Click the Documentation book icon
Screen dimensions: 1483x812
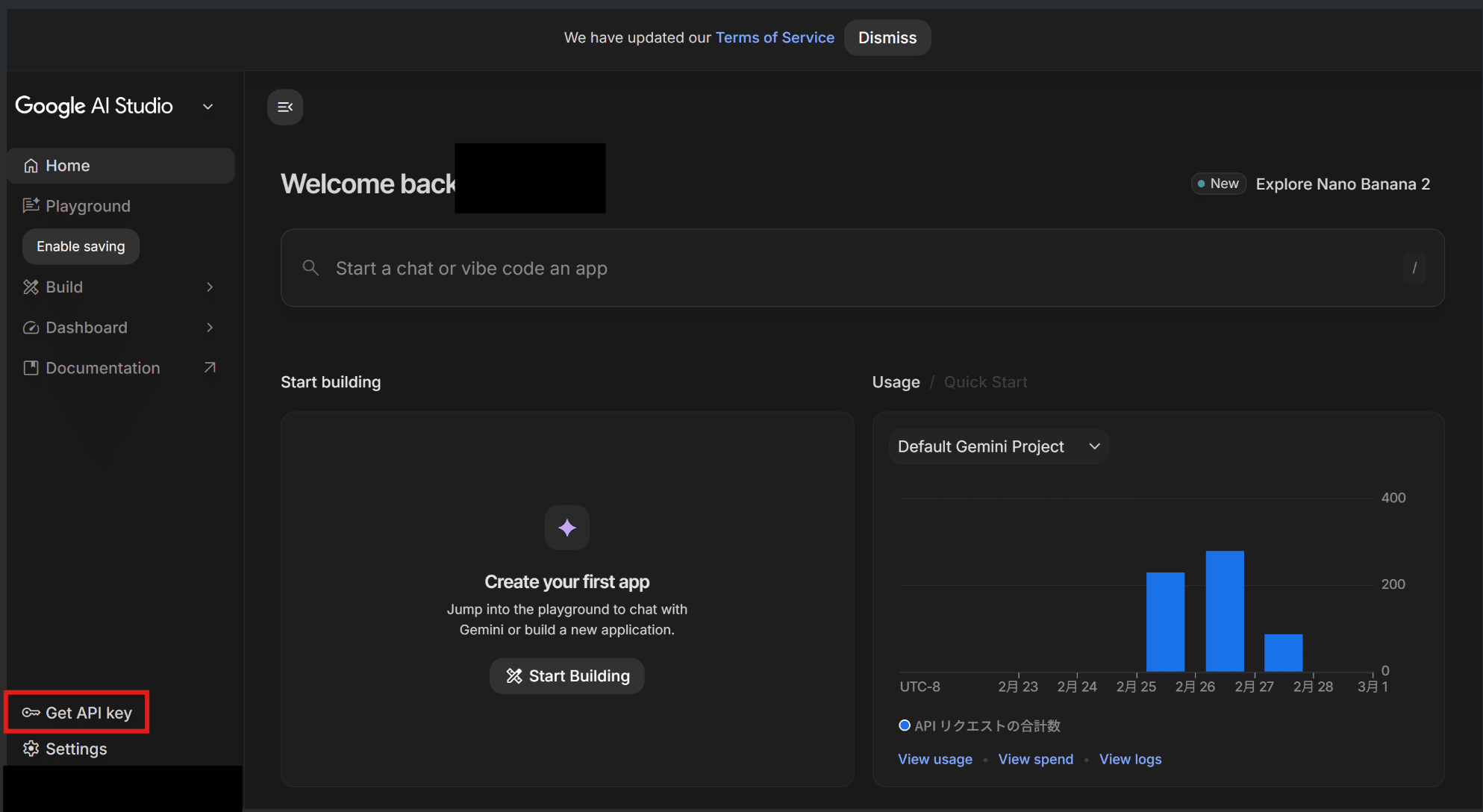coord(31,368)
